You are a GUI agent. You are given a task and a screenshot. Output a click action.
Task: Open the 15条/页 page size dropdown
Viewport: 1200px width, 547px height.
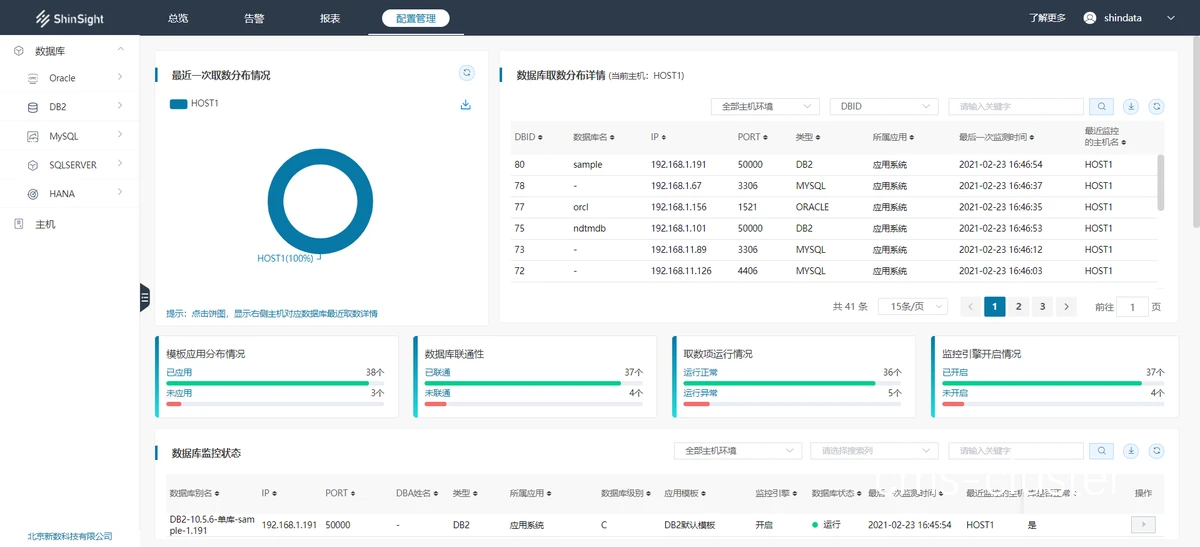[x=913, y=307]
